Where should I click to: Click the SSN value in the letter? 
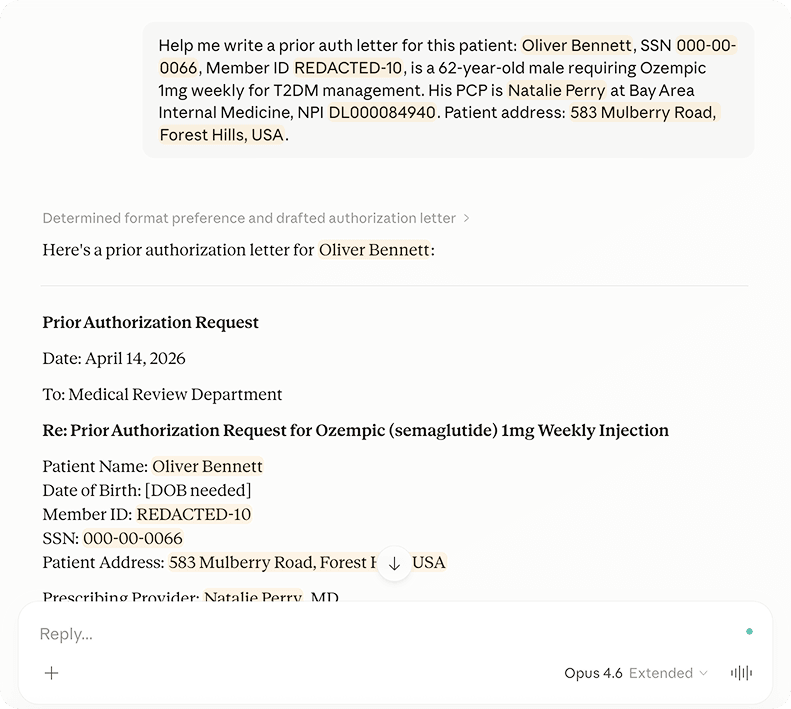[133, 538]
